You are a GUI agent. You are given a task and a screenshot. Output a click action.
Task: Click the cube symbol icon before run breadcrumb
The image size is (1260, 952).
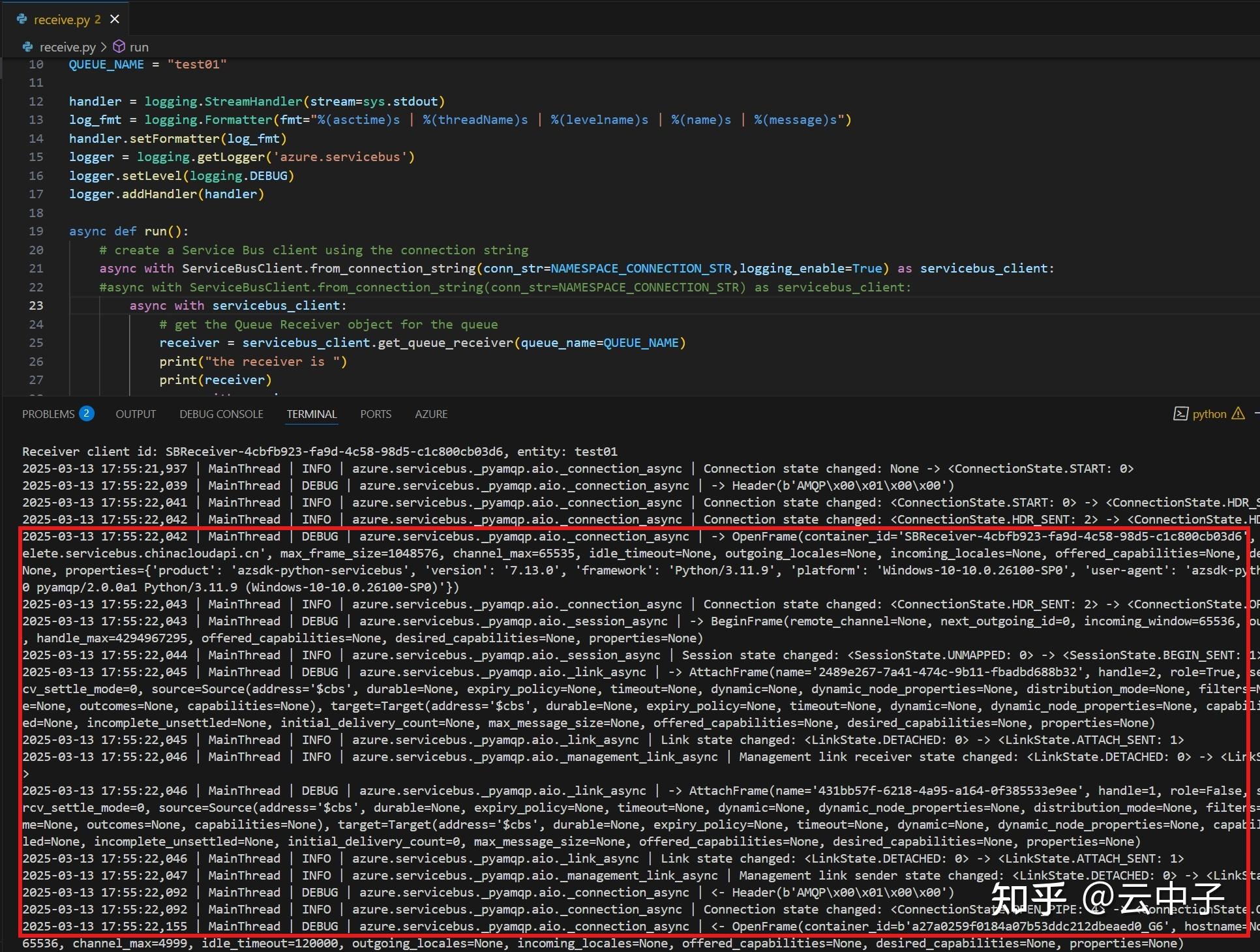119,46
